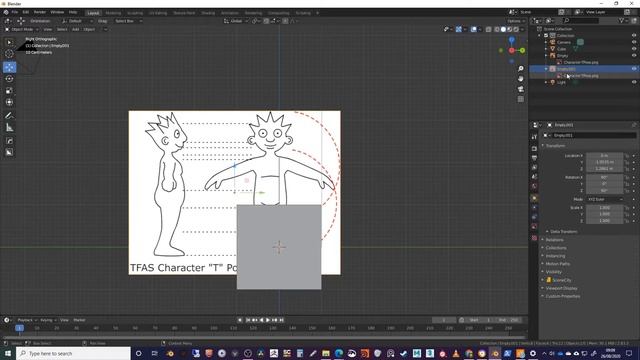This screenshot has width=640, height=360.
Task: Open the viewport Options button
Action: coord(516,21)
